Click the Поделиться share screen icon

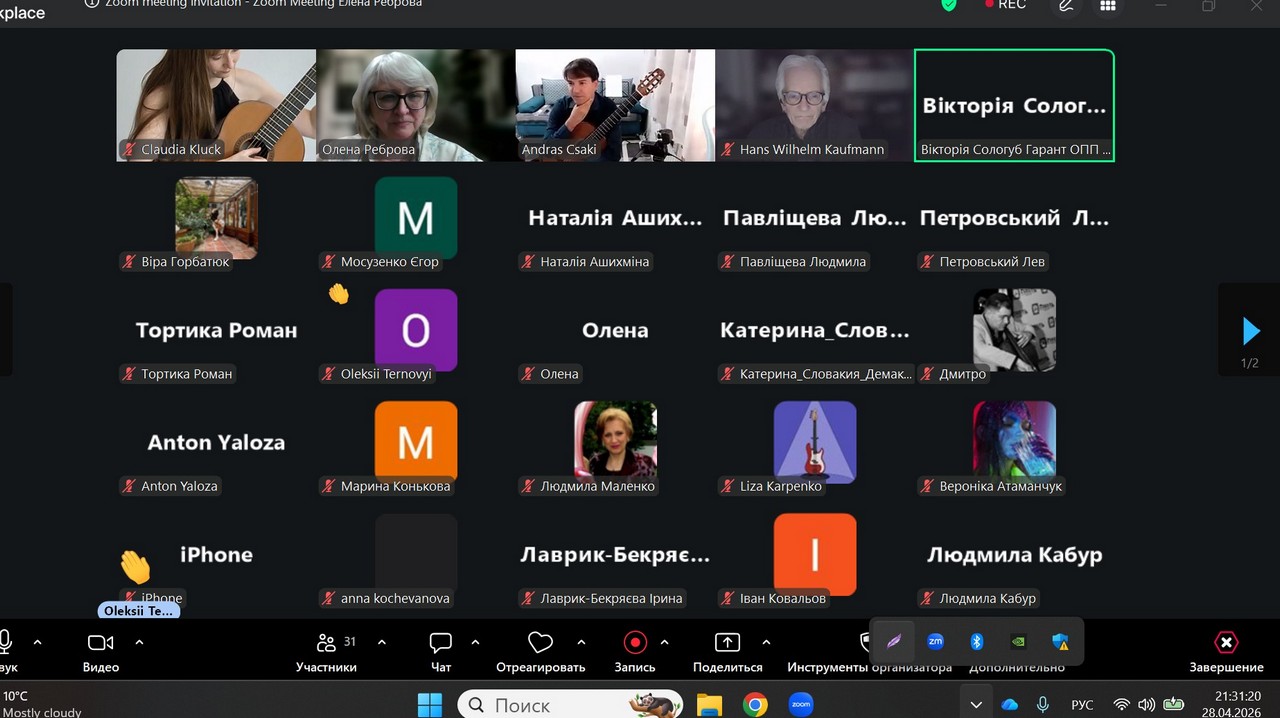click(727, 643)
